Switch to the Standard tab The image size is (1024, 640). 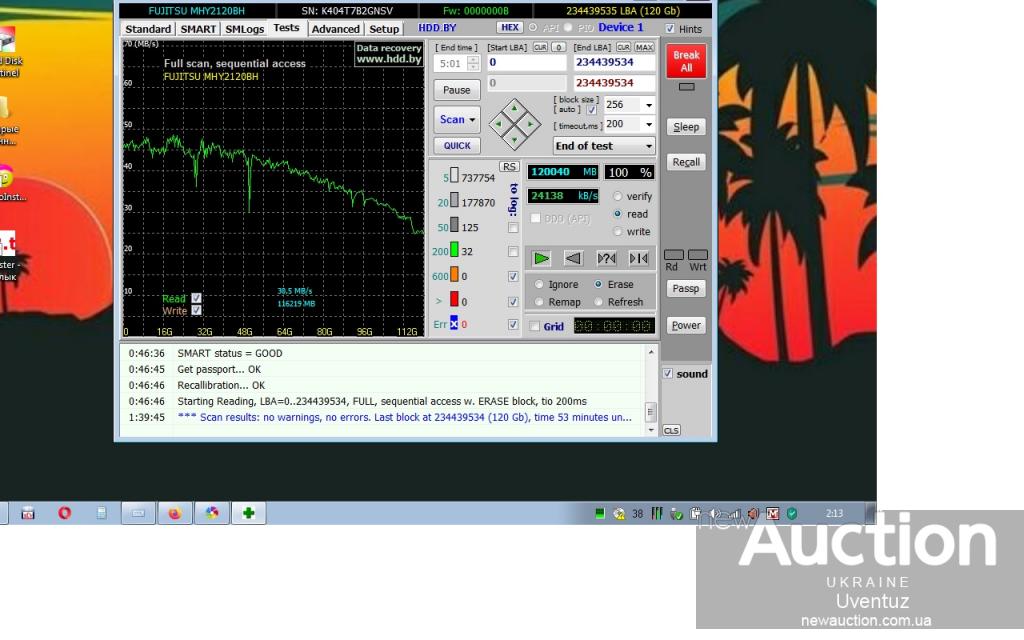coord(148,29)
